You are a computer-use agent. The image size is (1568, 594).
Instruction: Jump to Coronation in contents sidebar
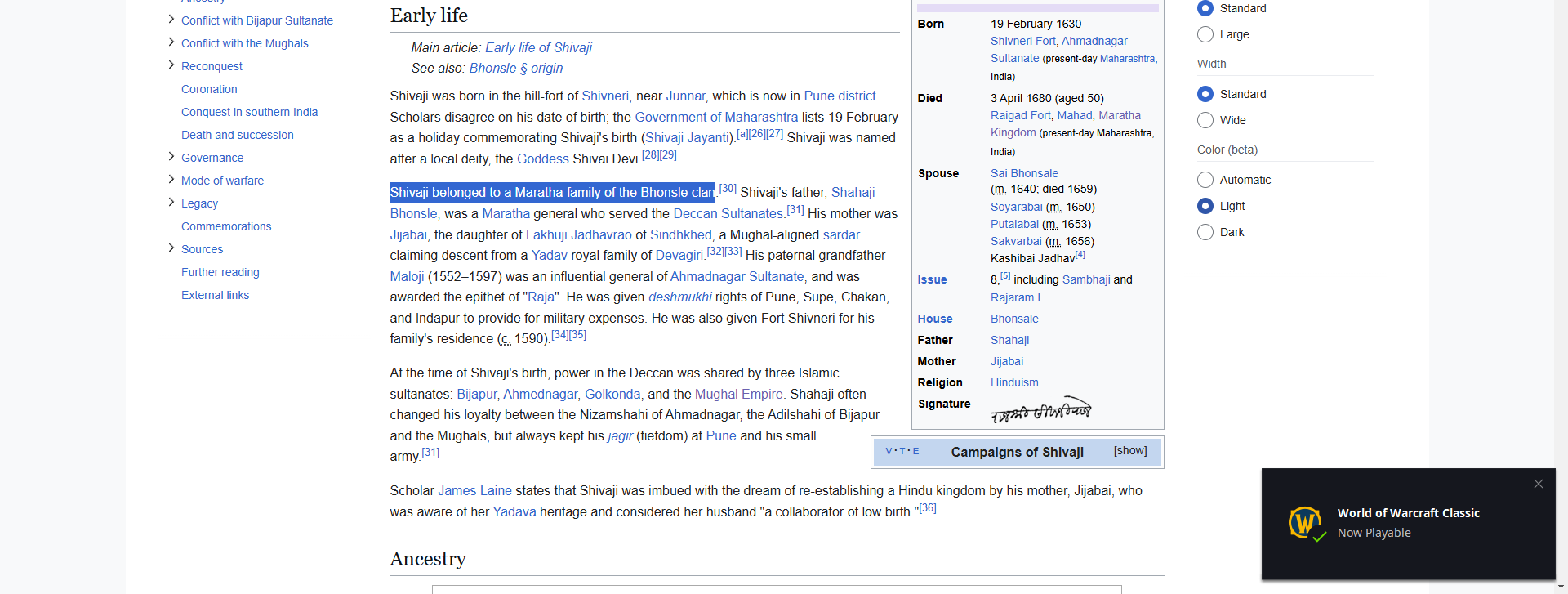209,89
